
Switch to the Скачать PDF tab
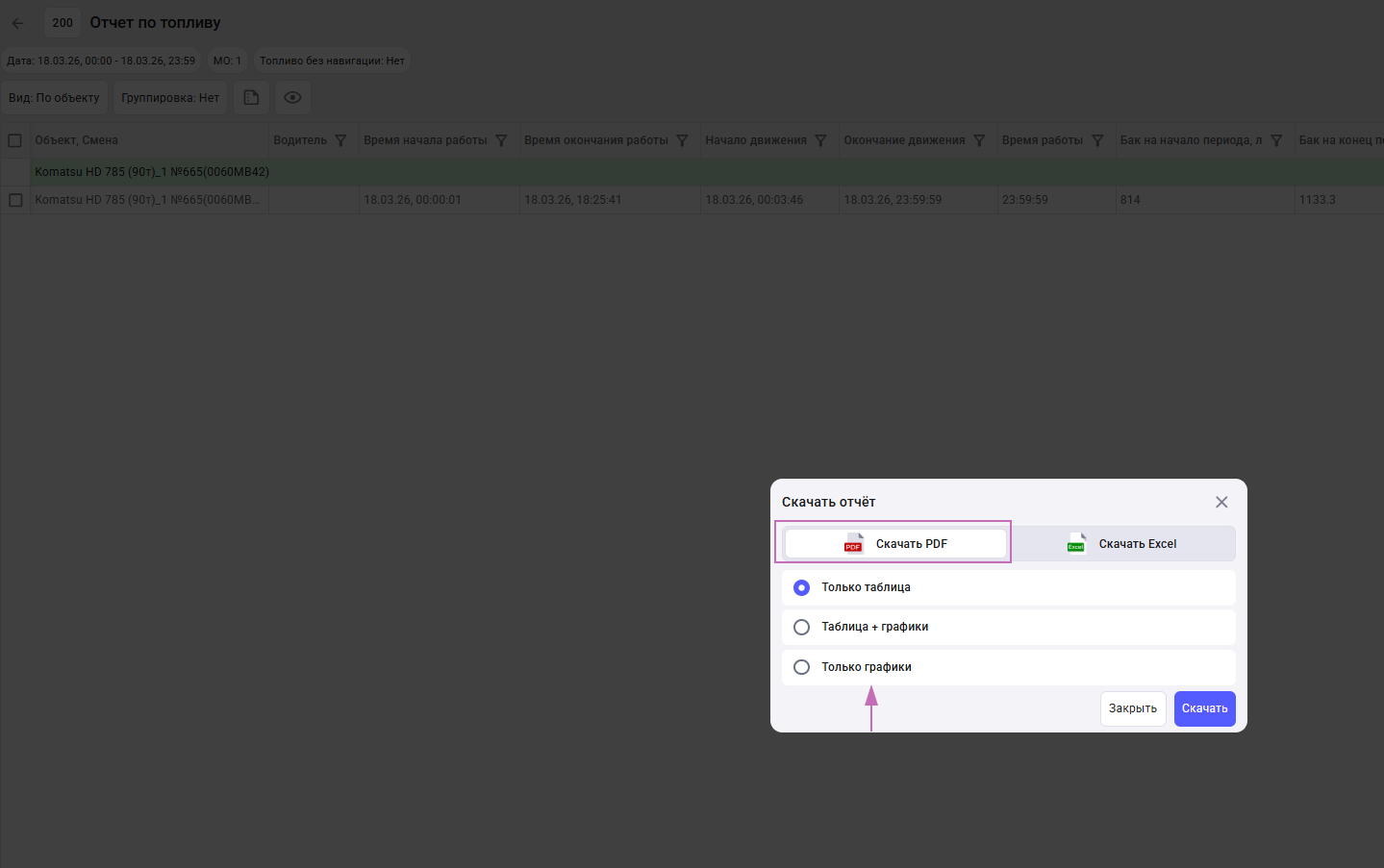click(x=895, y=544)
